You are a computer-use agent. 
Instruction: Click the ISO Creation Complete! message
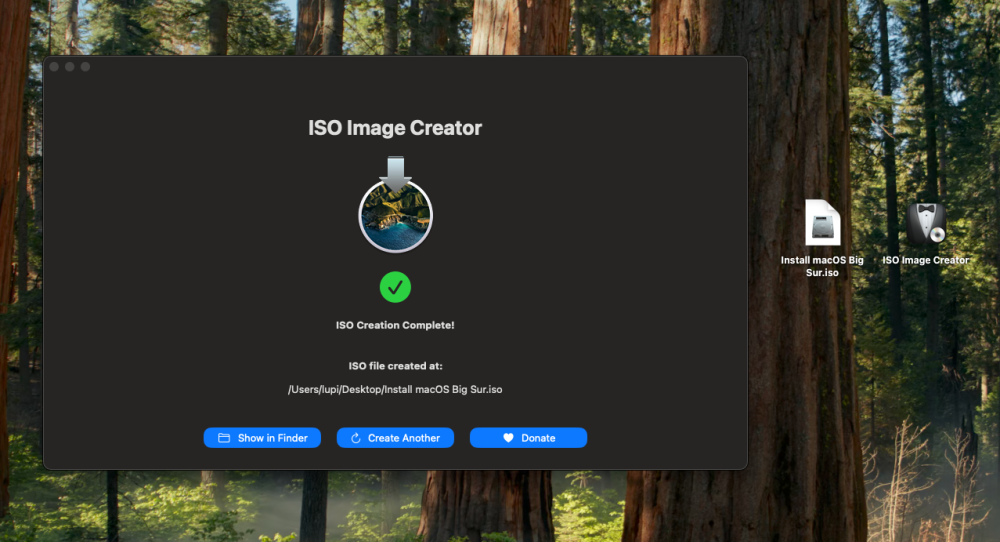coord(395,325)
